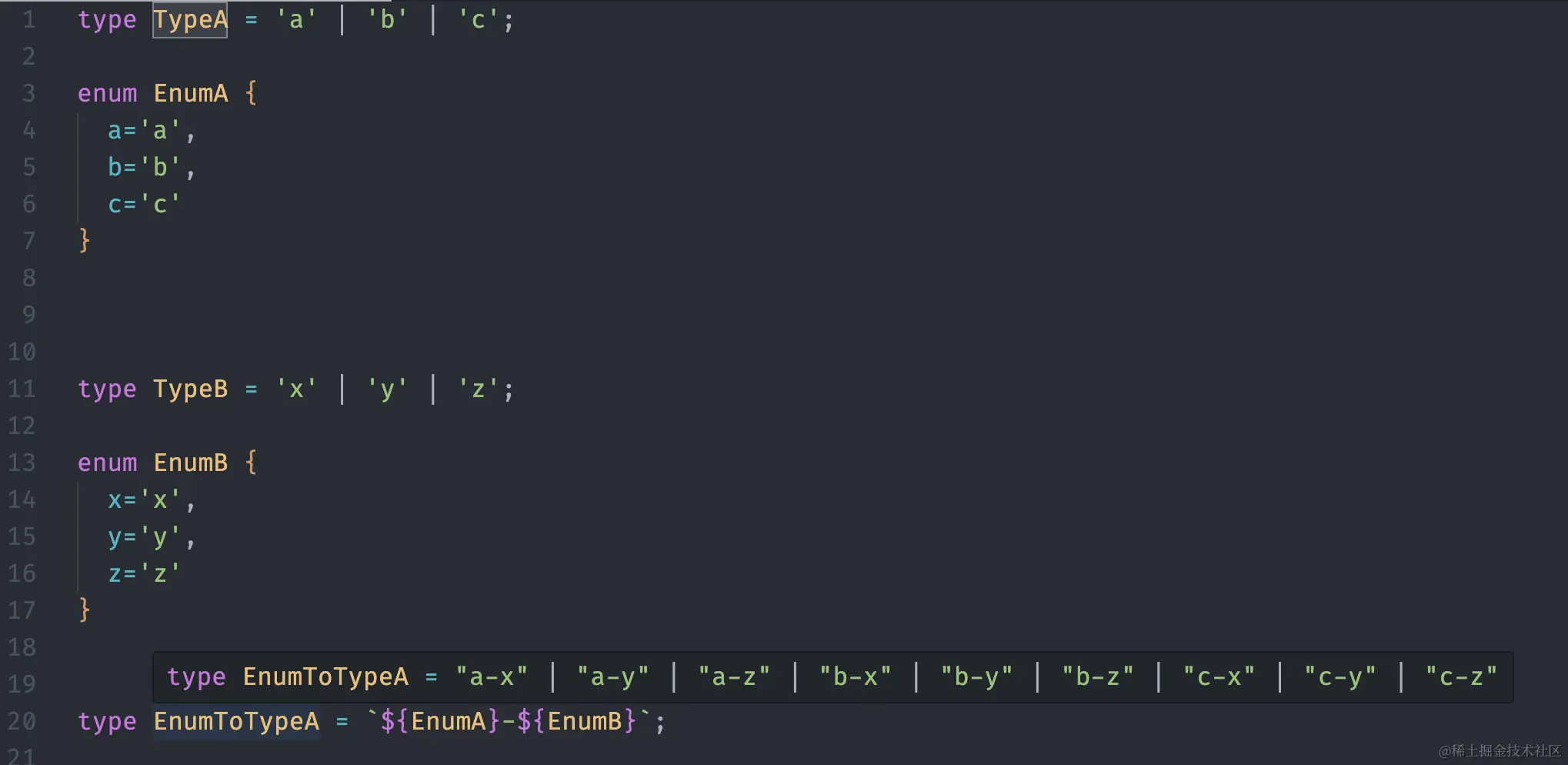Click the b='b' enum member

click(x=144, y=167)
